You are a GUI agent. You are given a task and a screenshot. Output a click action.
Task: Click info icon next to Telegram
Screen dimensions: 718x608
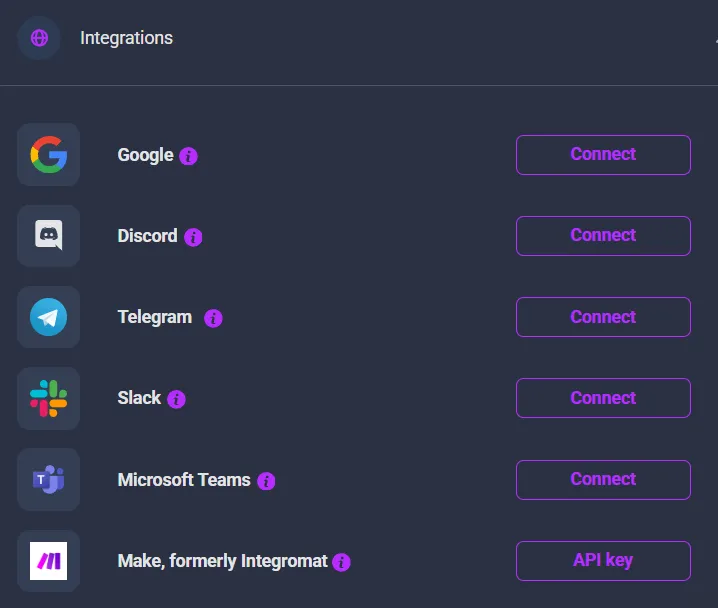coord(213,318)
